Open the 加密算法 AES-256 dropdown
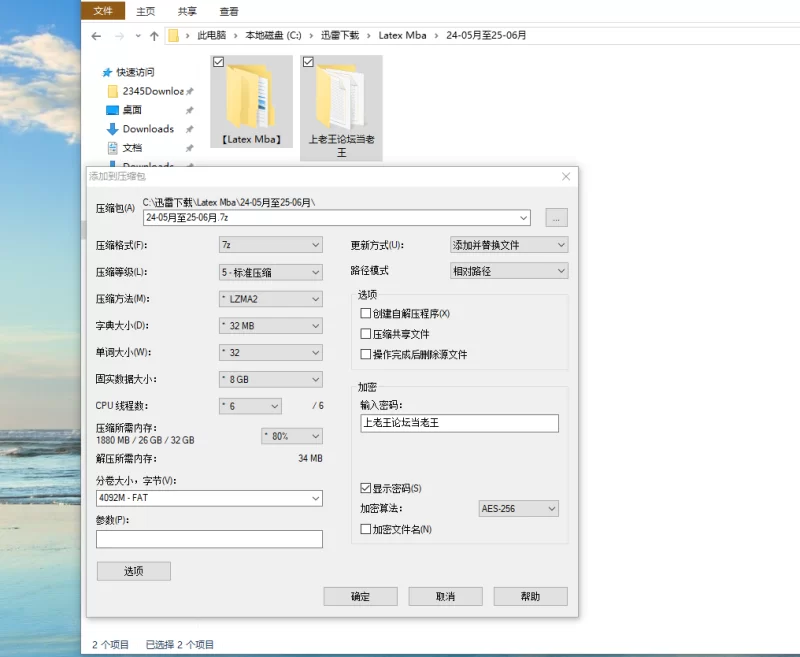800x657 pixels. (518, 509)
